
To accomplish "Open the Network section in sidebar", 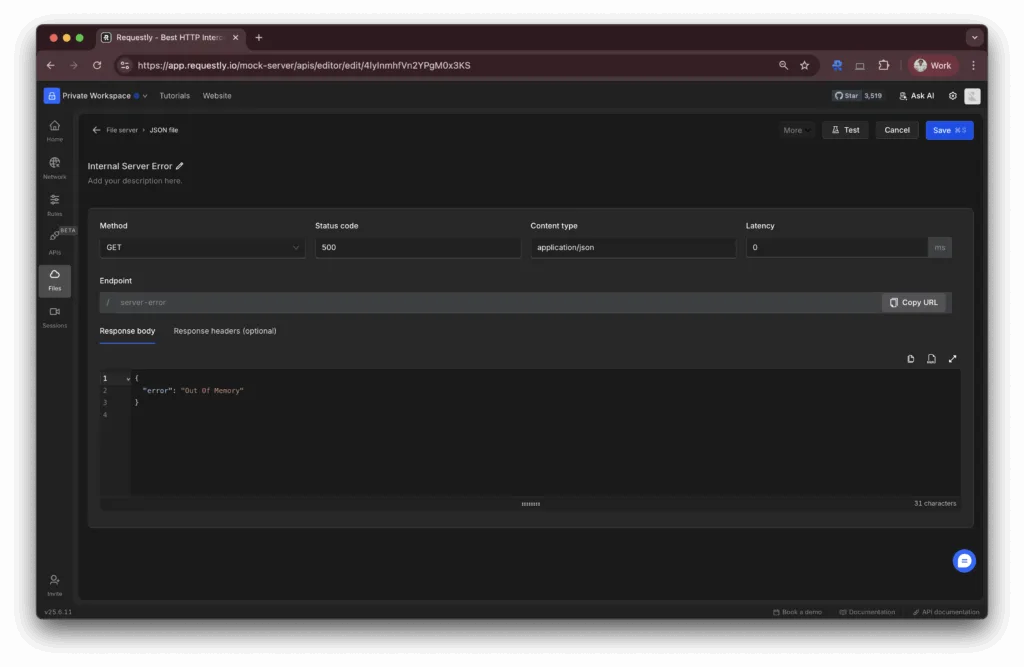I will click(55, 168).
